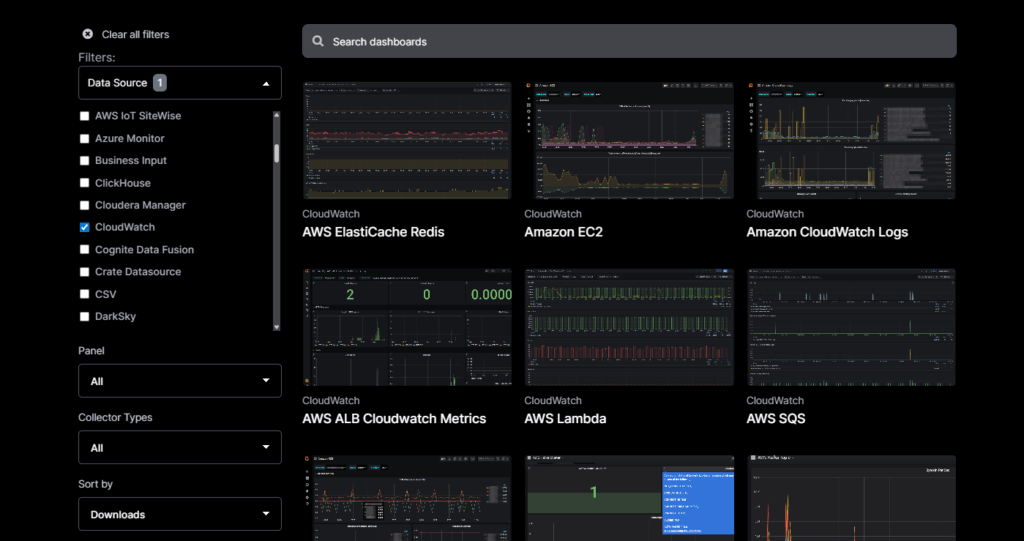Click the data source list scroll-up arrow

(276, 115)
